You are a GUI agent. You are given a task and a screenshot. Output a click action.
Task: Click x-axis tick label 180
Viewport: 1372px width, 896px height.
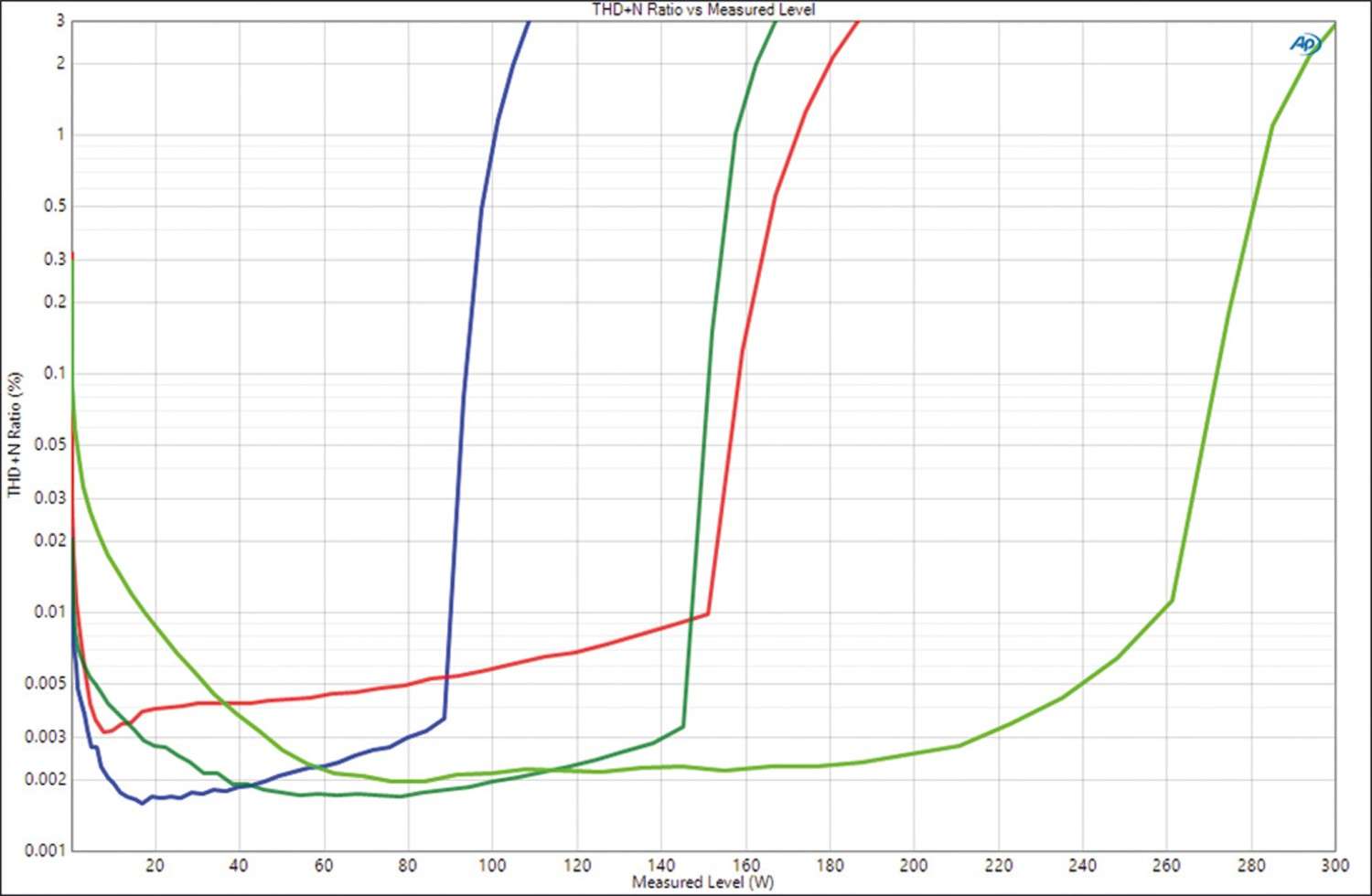point(830,865)
